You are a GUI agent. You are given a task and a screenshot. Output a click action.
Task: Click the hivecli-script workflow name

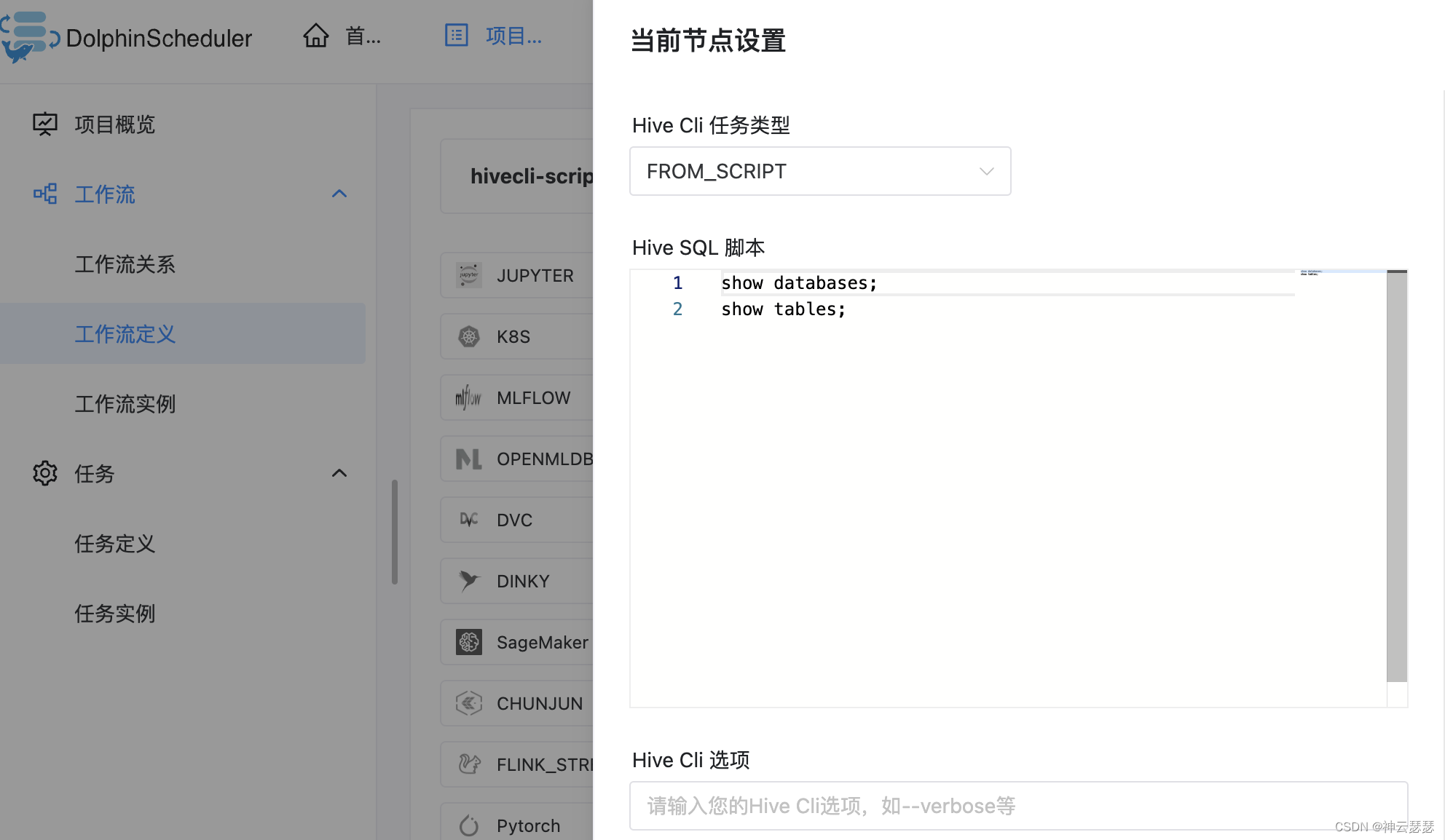click(x=532, y=176)
